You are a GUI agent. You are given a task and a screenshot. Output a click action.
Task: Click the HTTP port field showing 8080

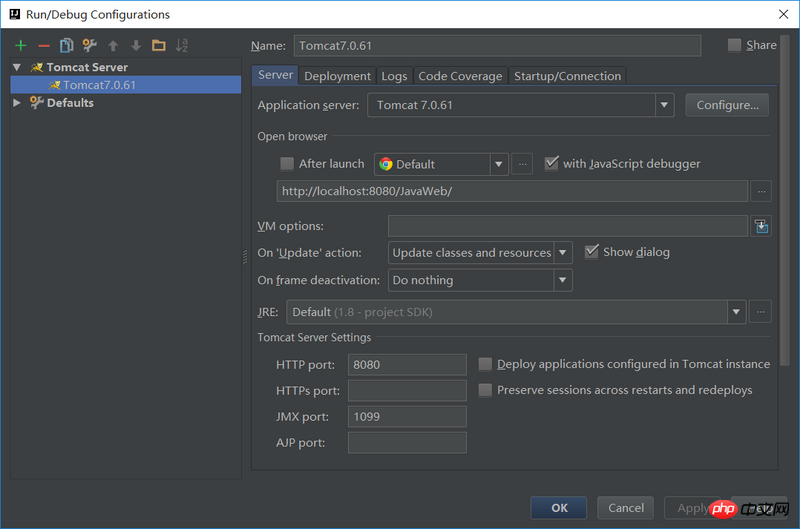tap(407, 365)
